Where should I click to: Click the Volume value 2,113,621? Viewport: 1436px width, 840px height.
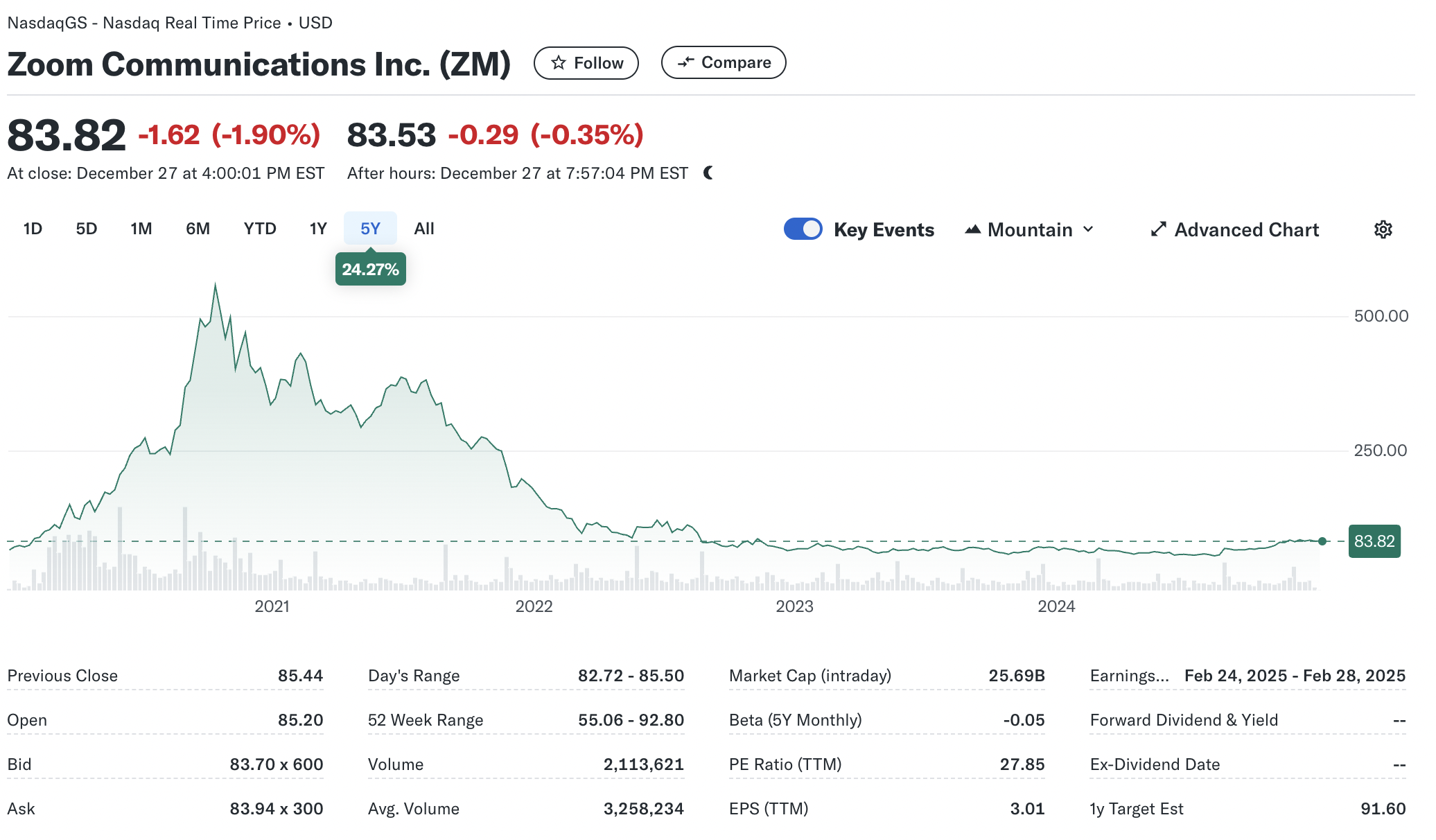point(643,764)
